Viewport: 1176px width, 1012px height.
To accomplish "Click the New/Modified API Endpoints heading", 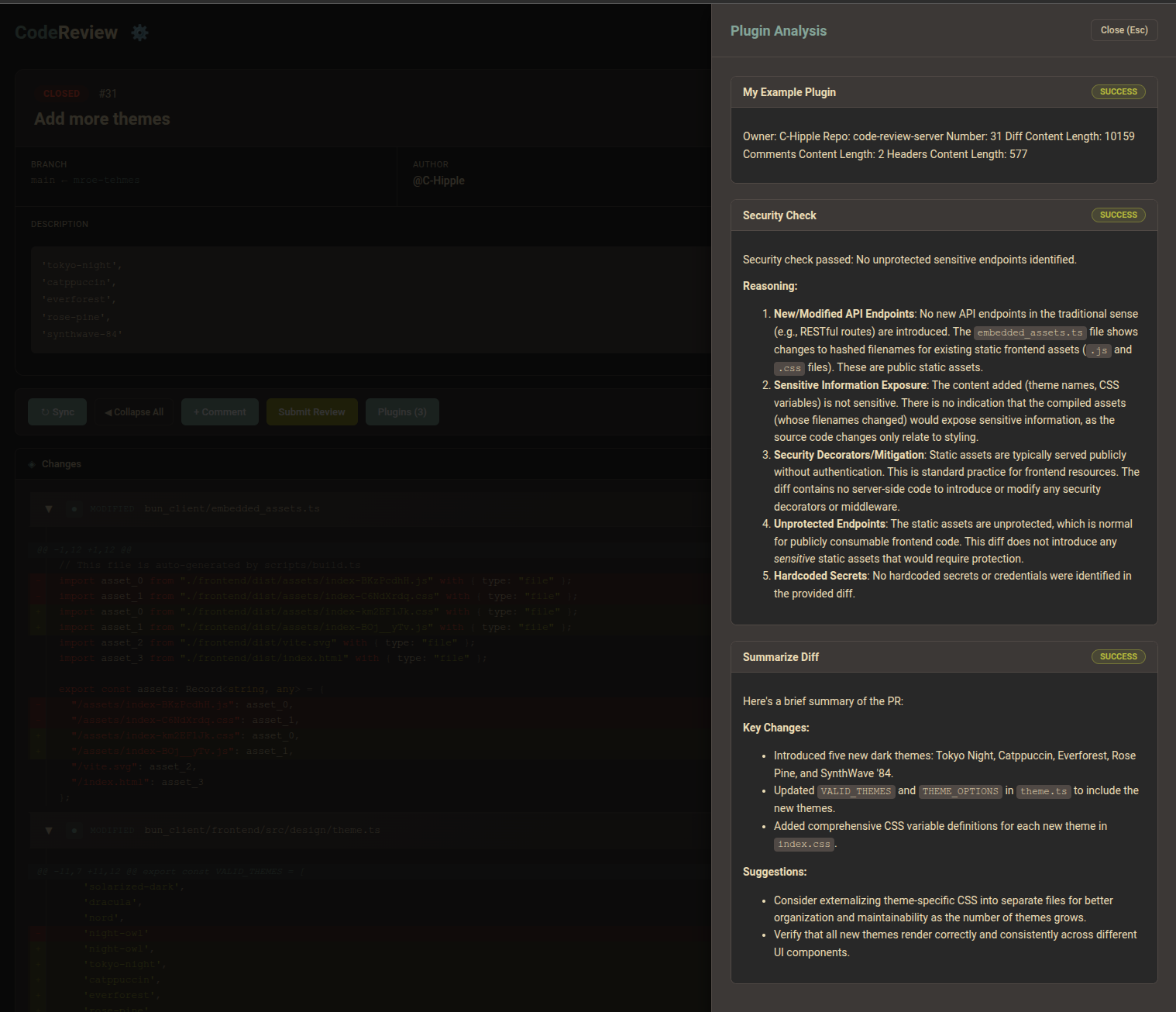I will (x=844, y=314).
